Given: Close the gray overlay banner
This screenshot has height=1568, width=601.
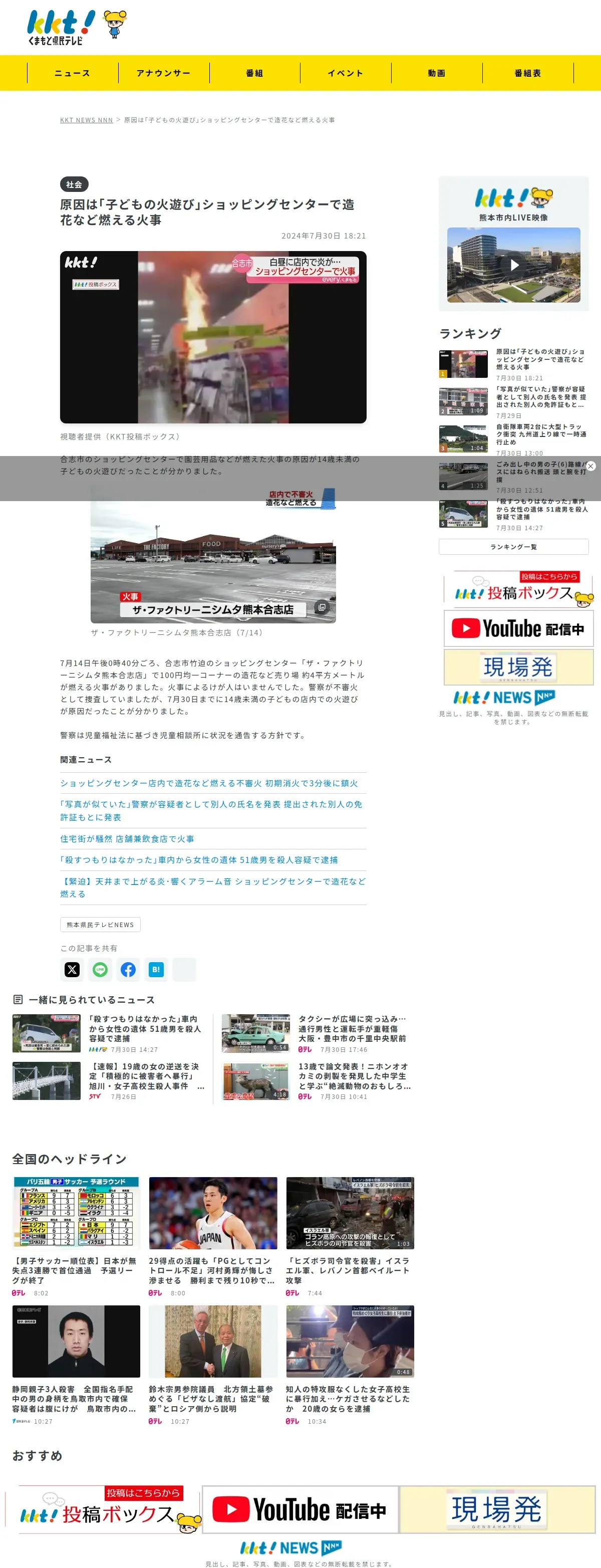Looking at the screenshot, I should tap(590, 466).
